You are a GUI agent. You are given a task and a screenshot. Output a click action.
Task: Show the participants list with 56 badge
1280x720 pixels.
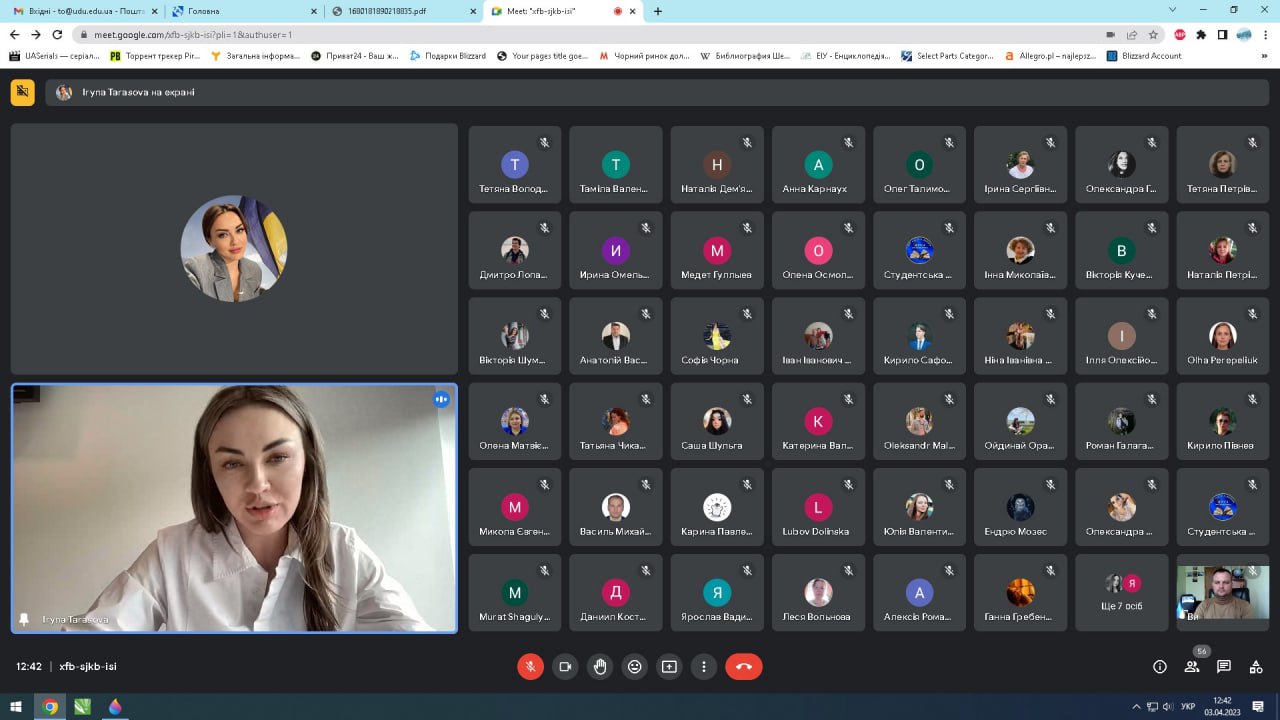1192,667
